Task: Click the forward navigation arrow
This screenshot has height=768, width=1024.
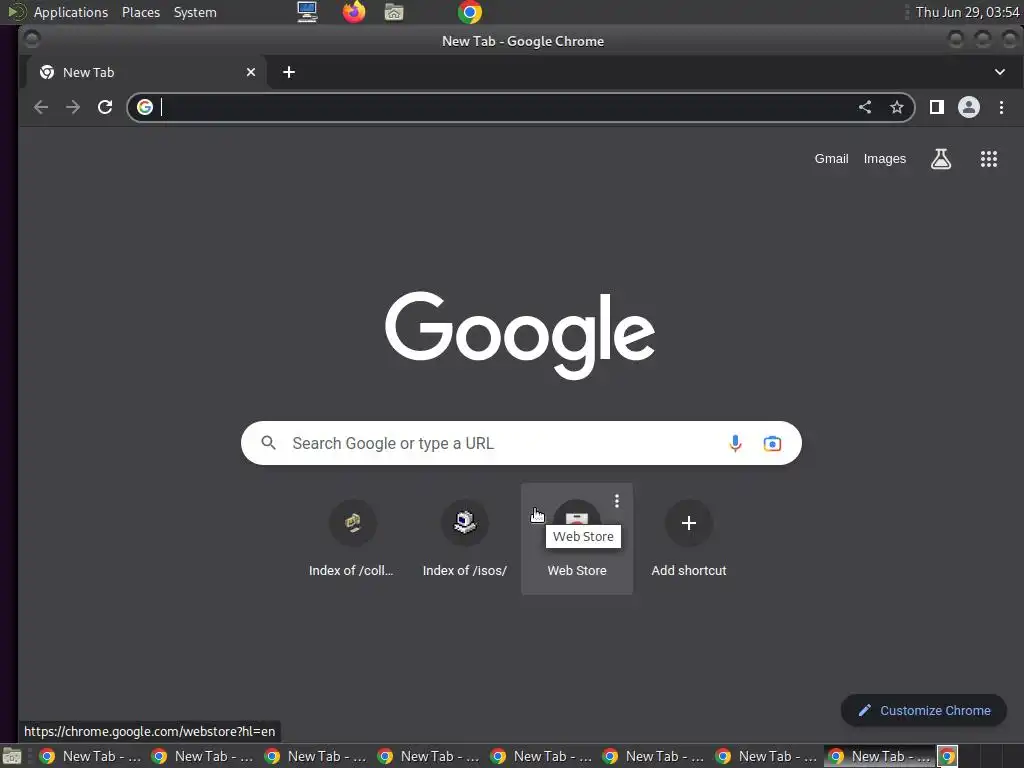Action: [72, 107]
